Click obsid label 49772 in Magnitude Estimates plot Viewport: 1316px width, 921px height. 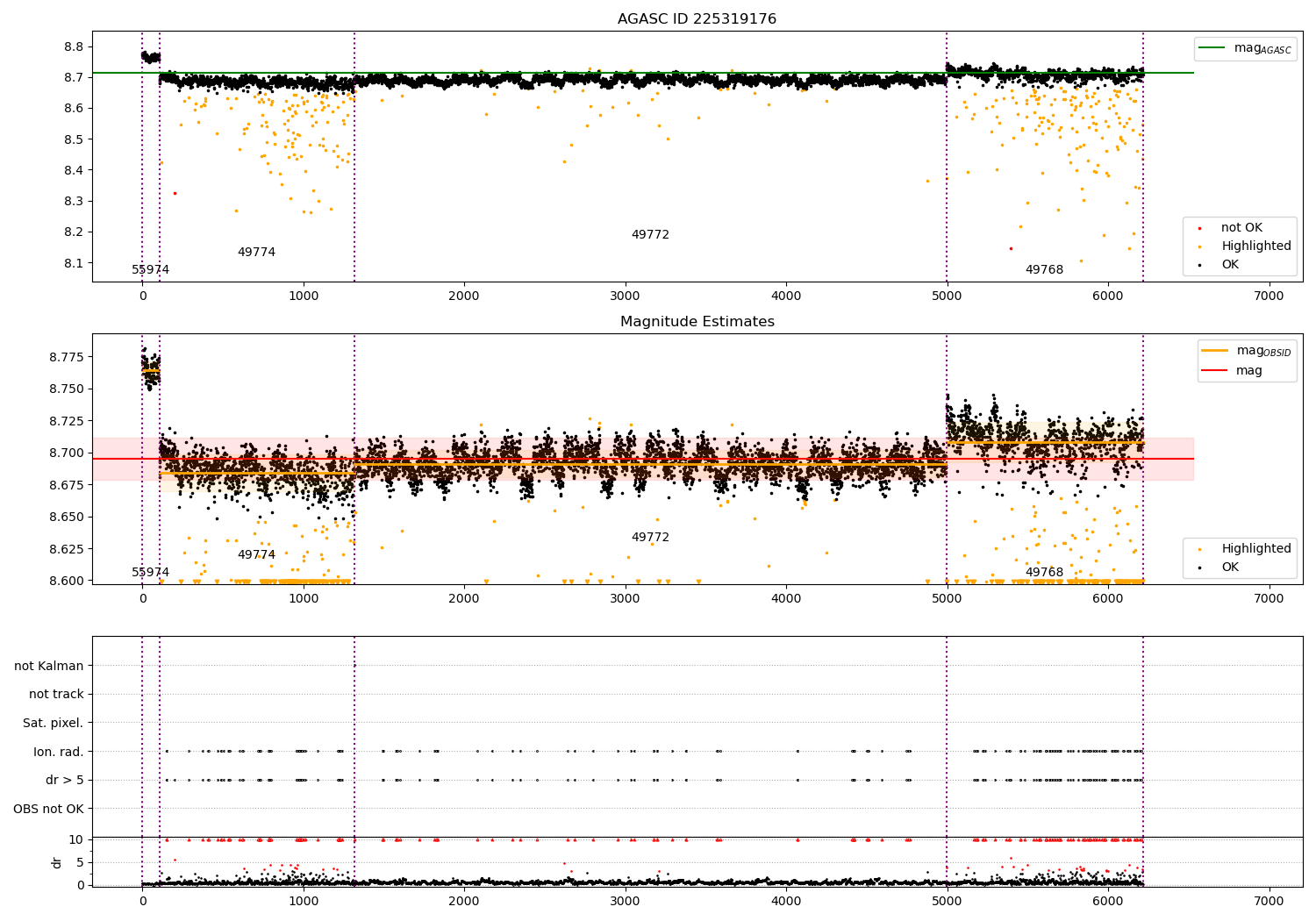[650, 538]
